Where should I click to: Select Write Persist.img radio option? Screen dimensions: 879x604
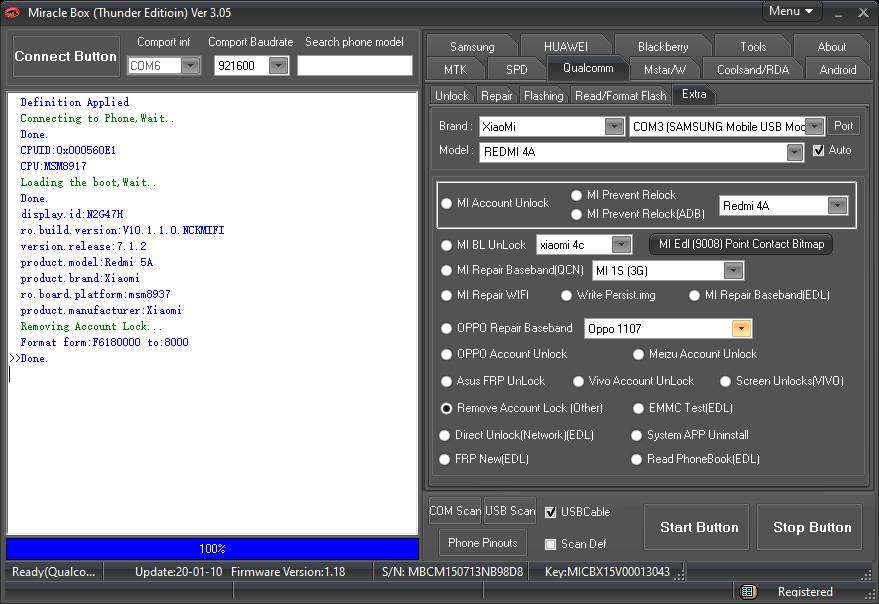click(x=566, y=295)
